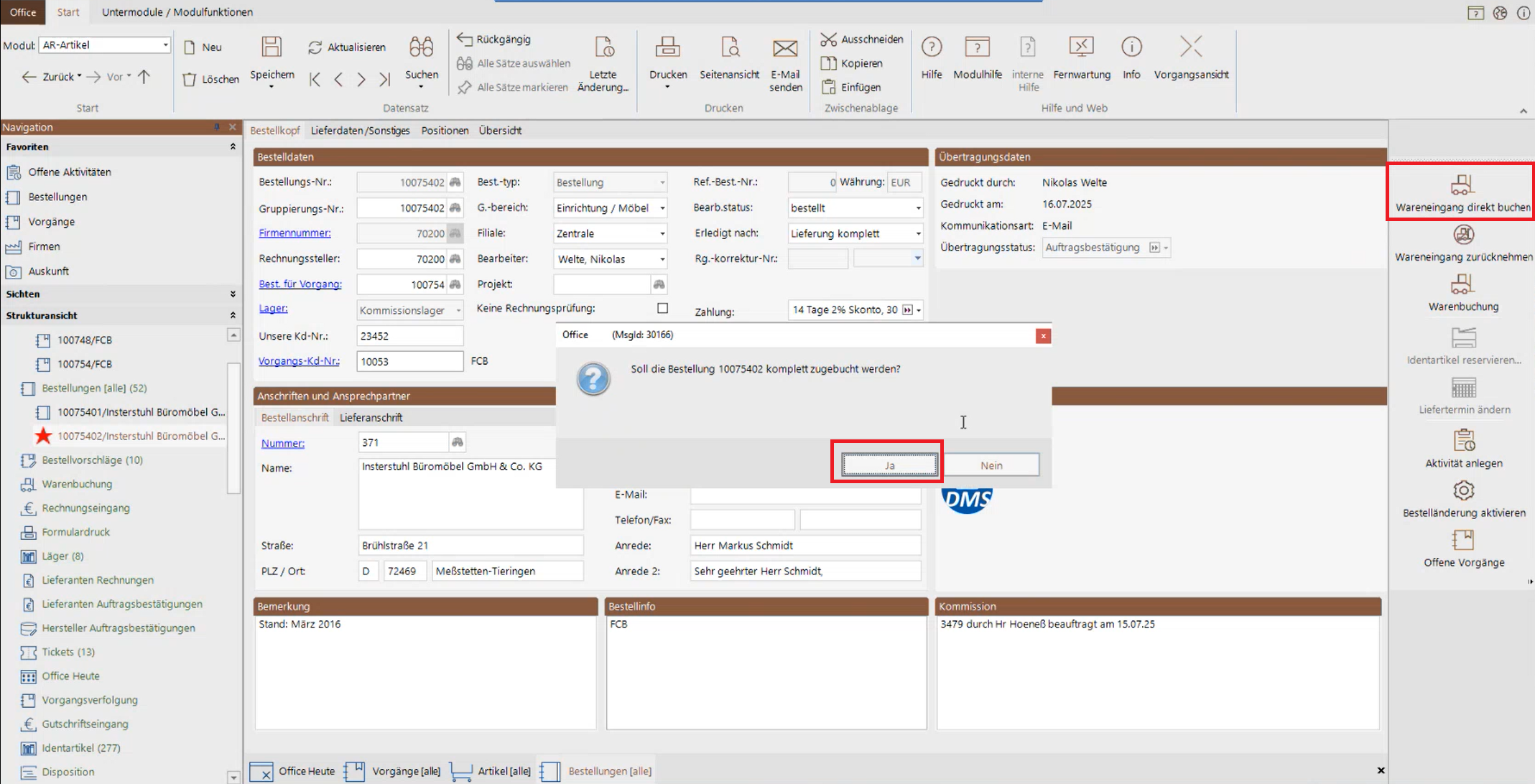Toggle the Keine Rechnungsprüfung checkbox
This screenshot has height=784, width=1535.
[x=662, y=308]
